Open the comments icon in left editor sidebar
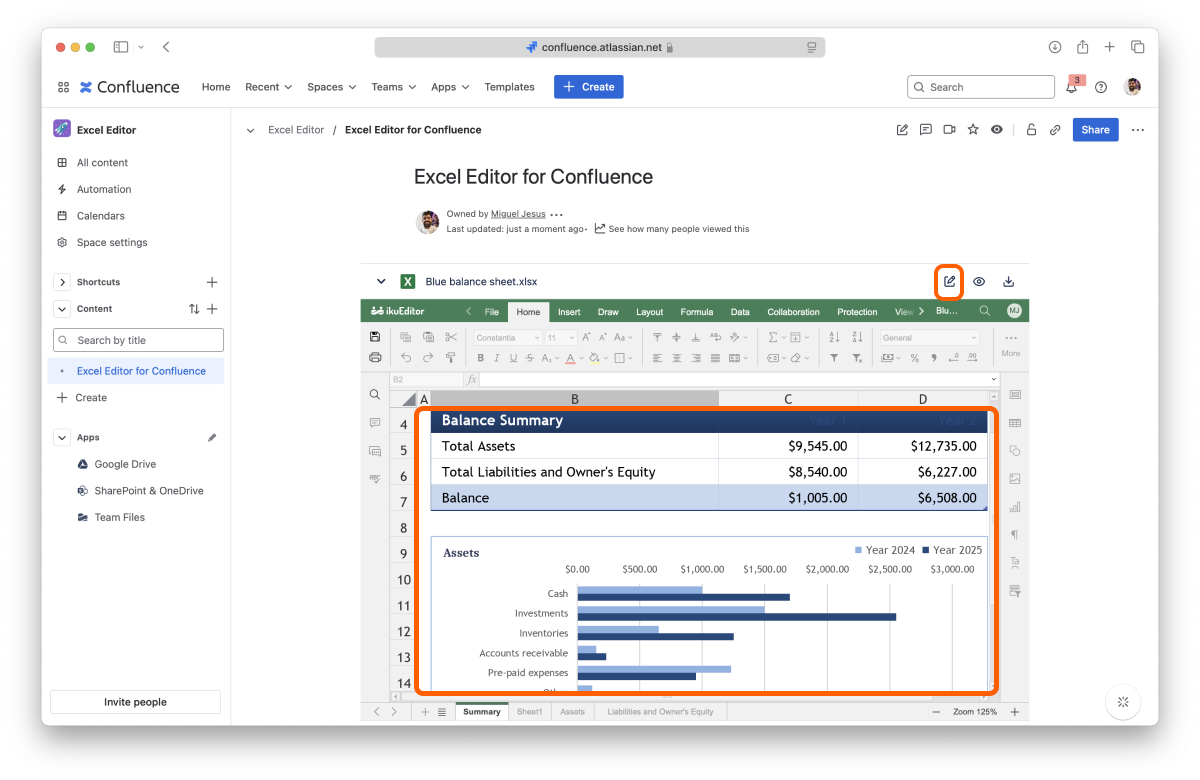 tap(375, 423)
